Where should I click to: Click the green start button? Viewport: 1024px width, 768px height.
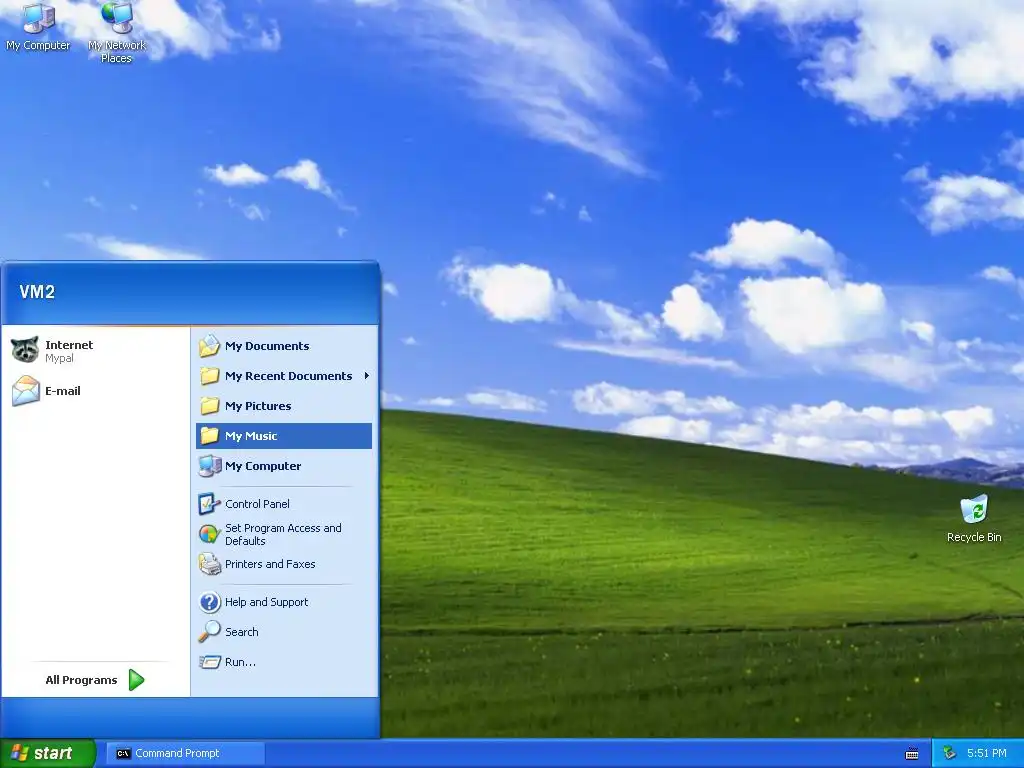click(x=48, y=753)
